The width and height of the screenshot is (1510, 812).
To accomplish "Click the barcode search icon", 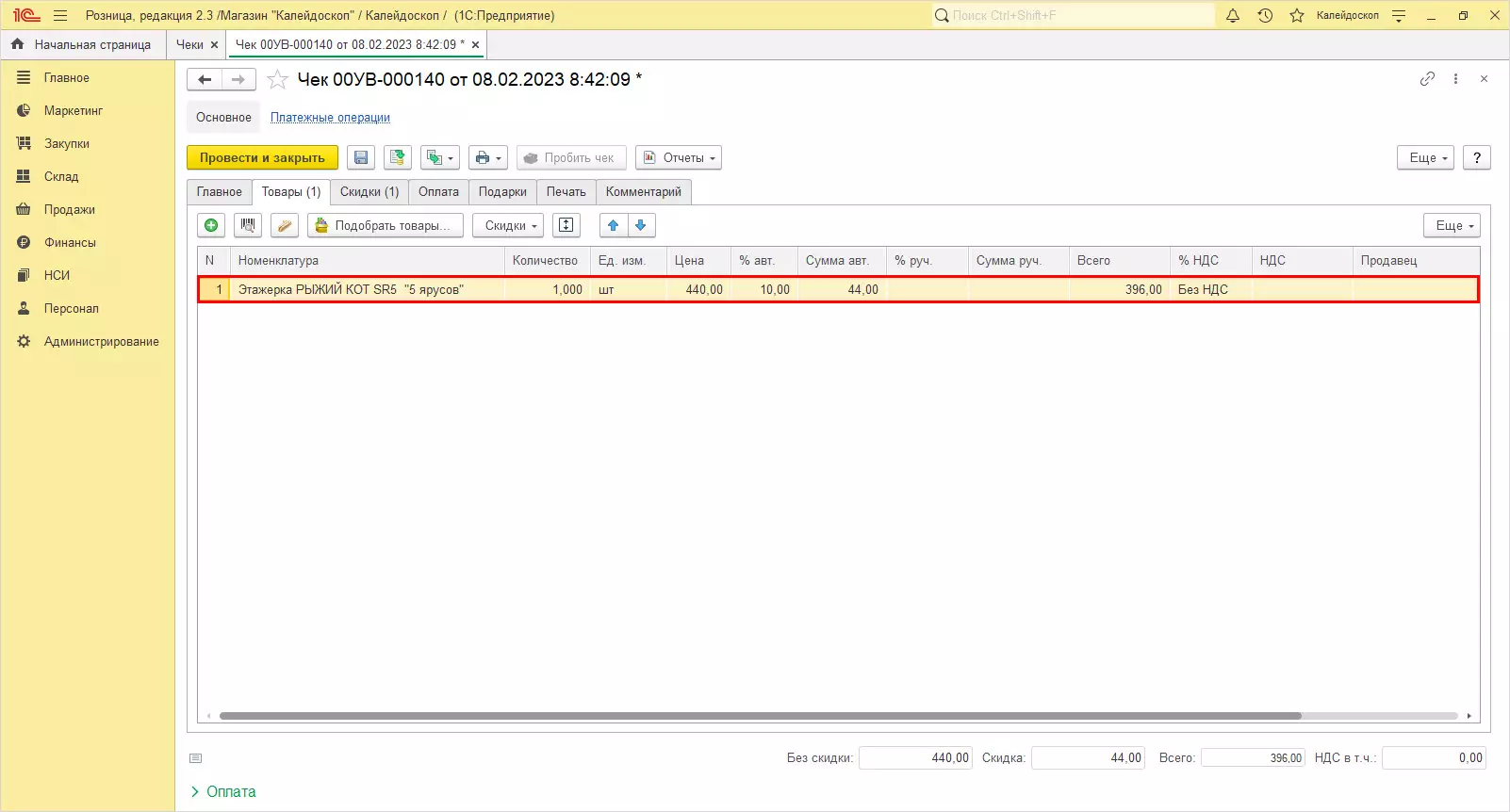I will [248, 225].
